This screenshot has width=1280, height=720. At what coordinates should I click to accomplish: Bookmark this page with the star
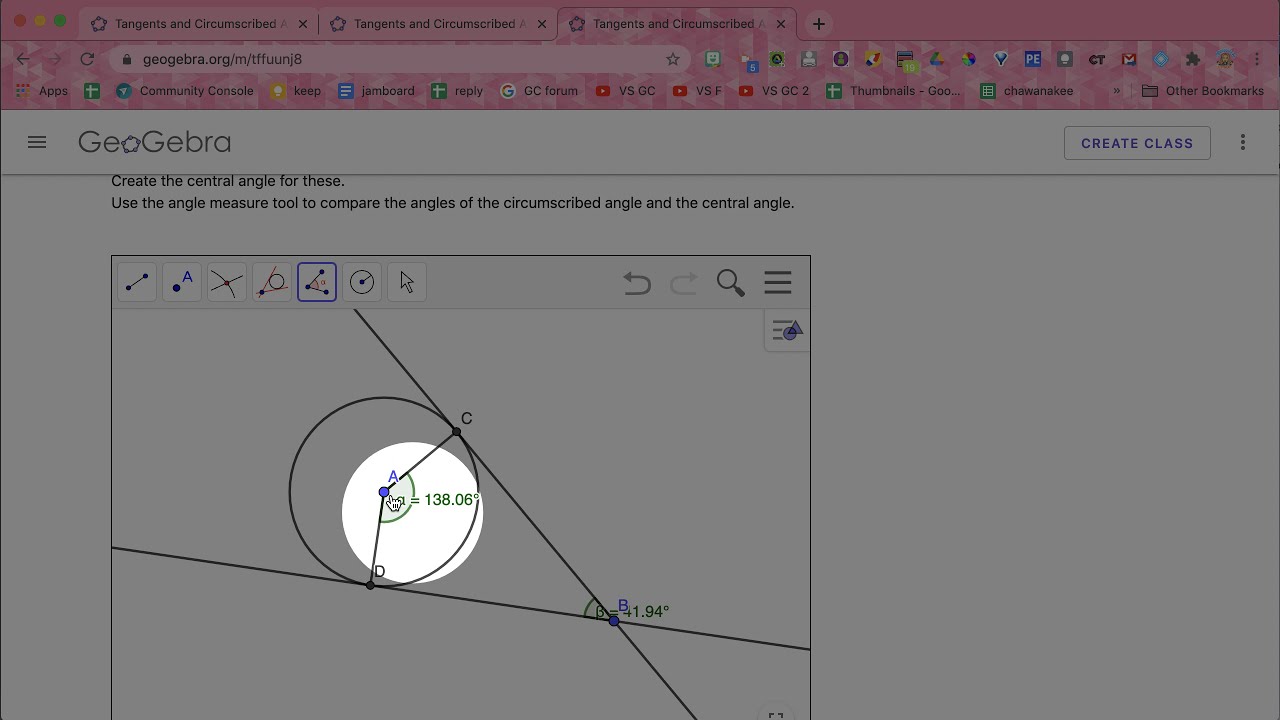673,59
